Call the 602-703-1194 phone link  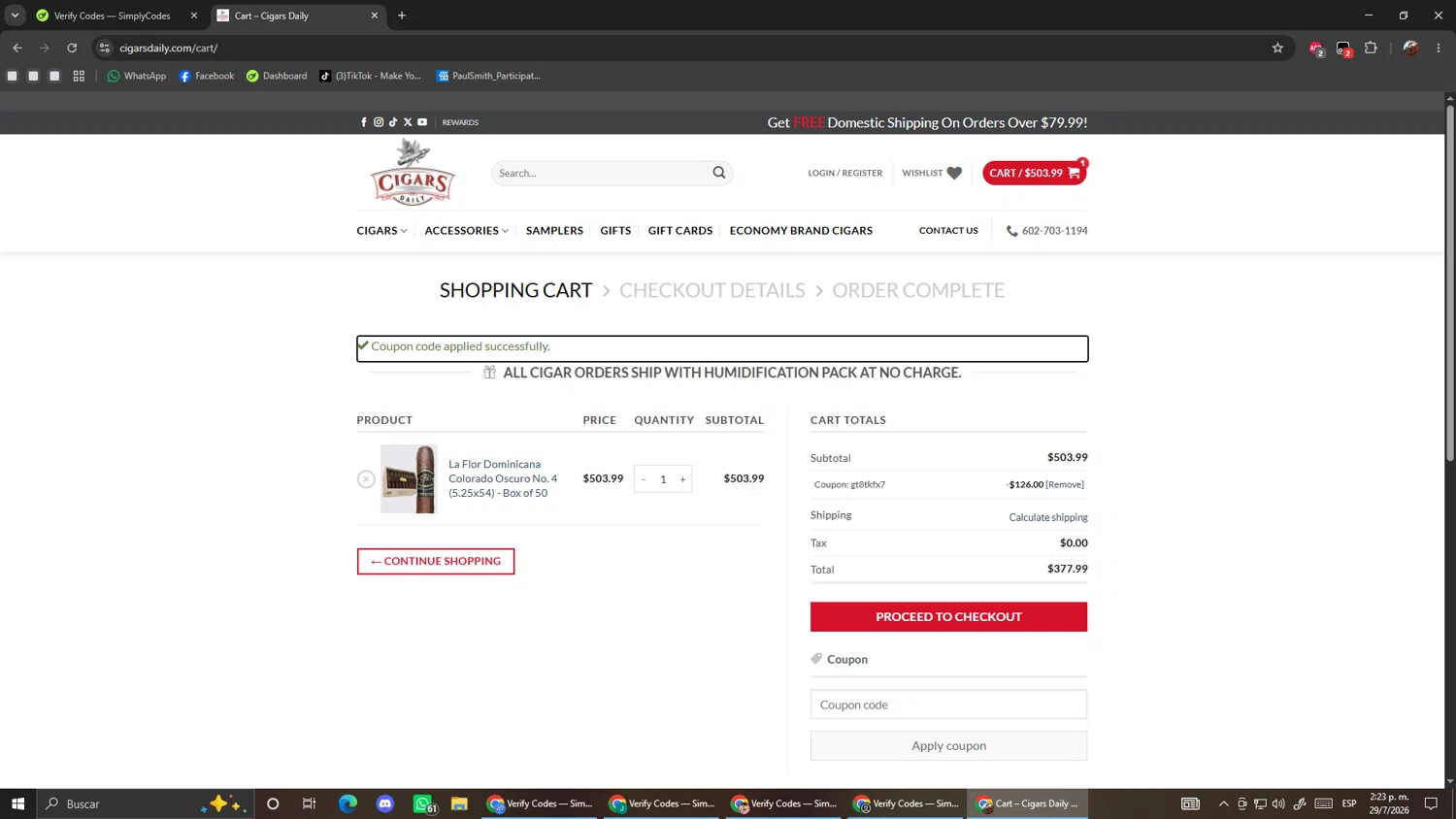coord(1046,231)
